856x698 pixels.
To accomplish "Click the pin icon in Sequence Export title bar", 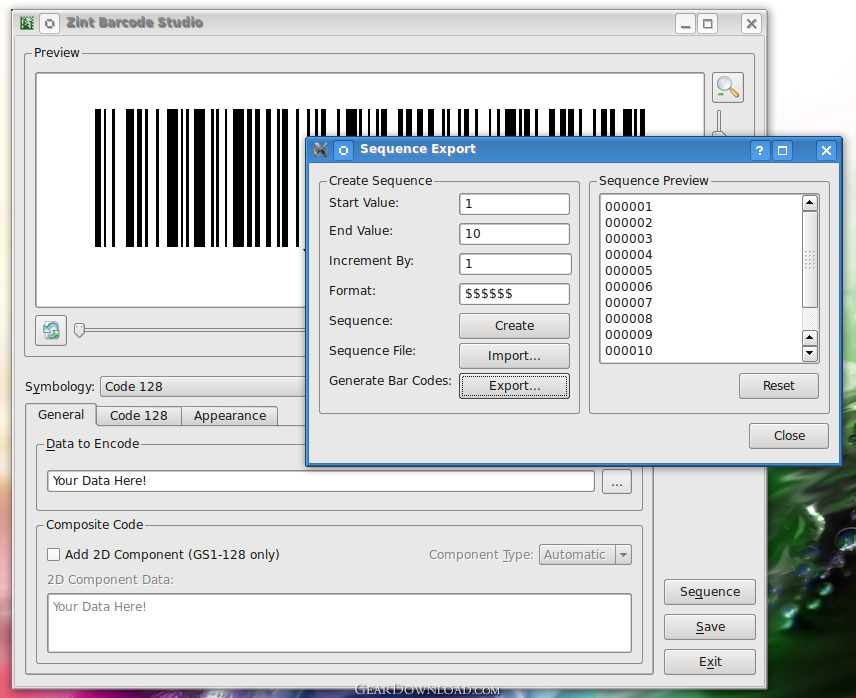I will coord(343,150).
